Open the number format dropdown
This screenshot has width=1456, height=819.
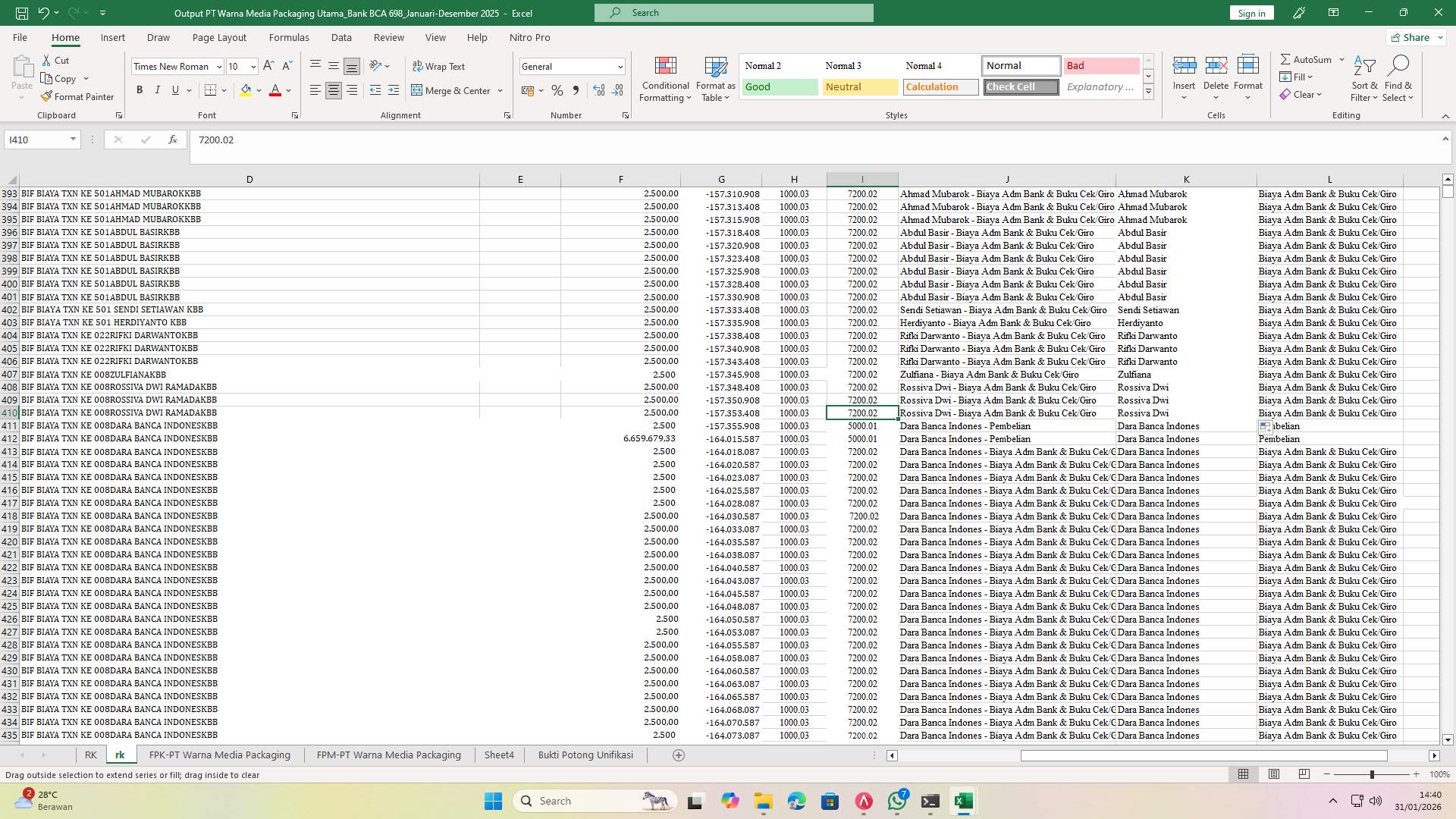(620, 66)
